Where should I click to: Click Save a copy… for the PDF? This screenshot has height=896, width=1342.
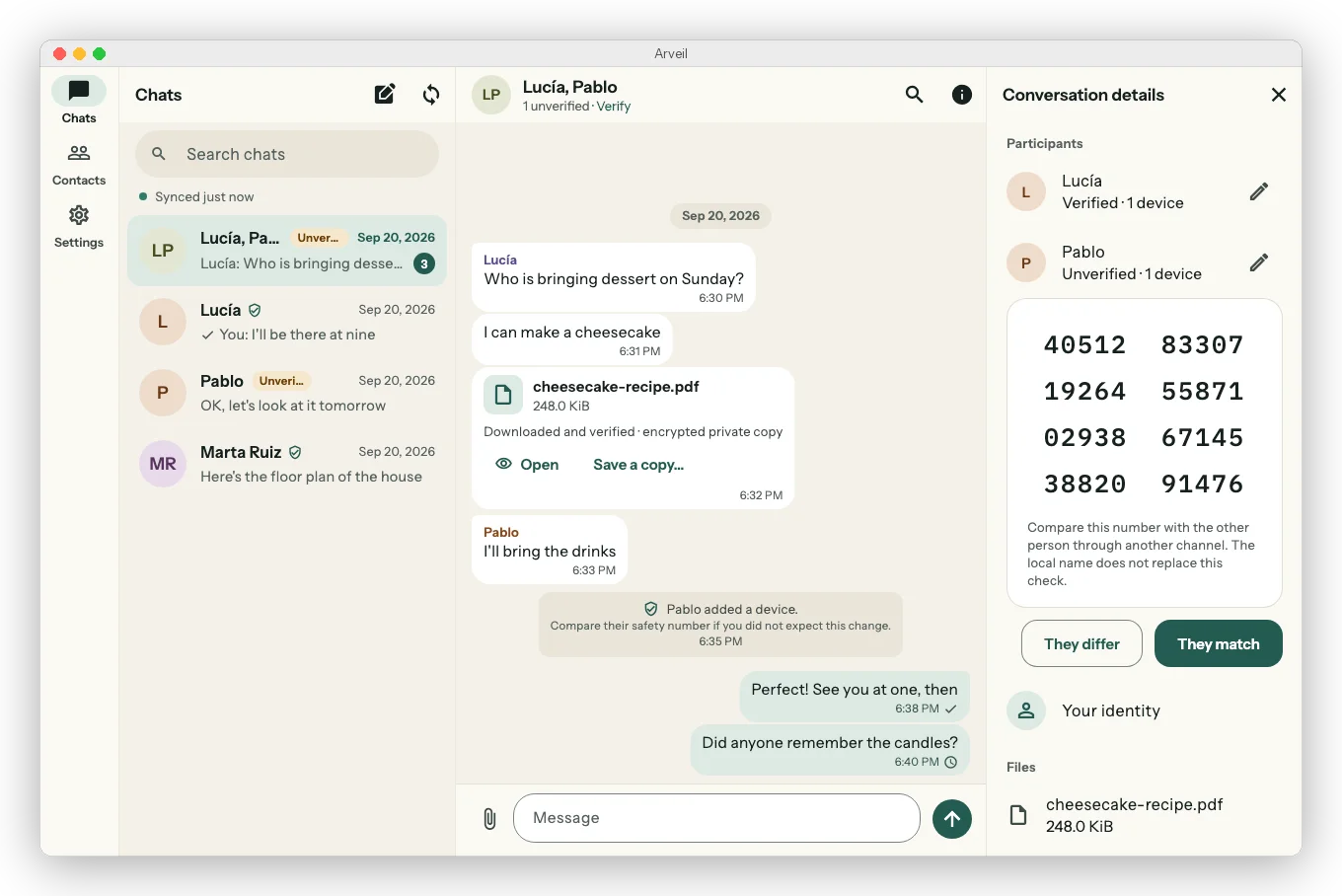pos(638,465)
